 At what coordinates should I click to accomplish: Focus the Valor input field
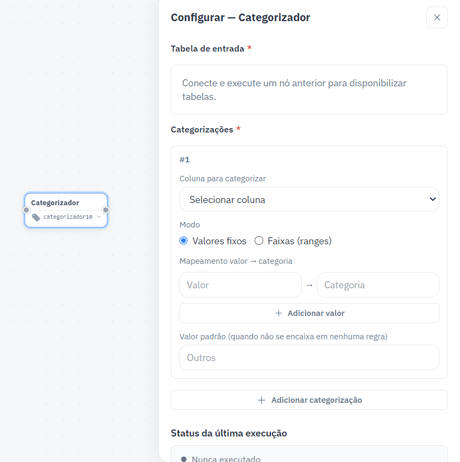click(240, 285)
